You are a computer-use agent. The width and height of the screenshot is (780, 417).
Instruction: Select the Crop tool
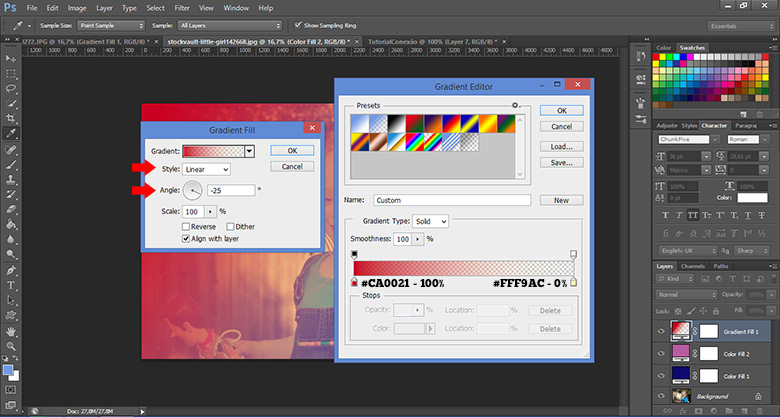[x=11, y=117]
